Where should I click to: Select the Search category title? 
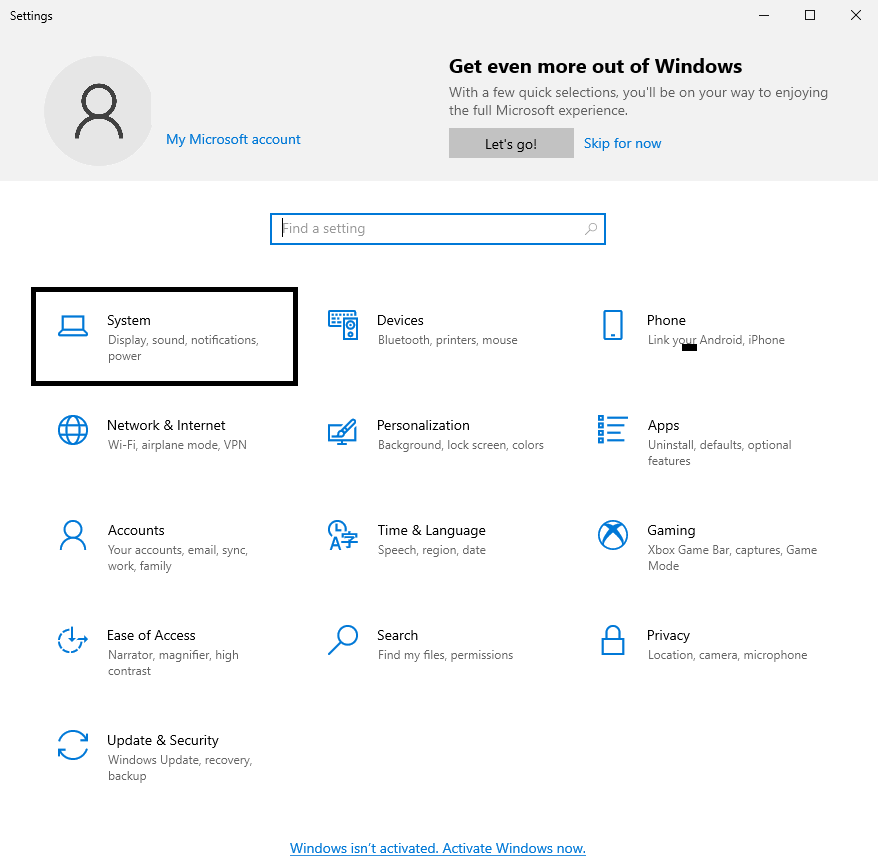point(397,635)
